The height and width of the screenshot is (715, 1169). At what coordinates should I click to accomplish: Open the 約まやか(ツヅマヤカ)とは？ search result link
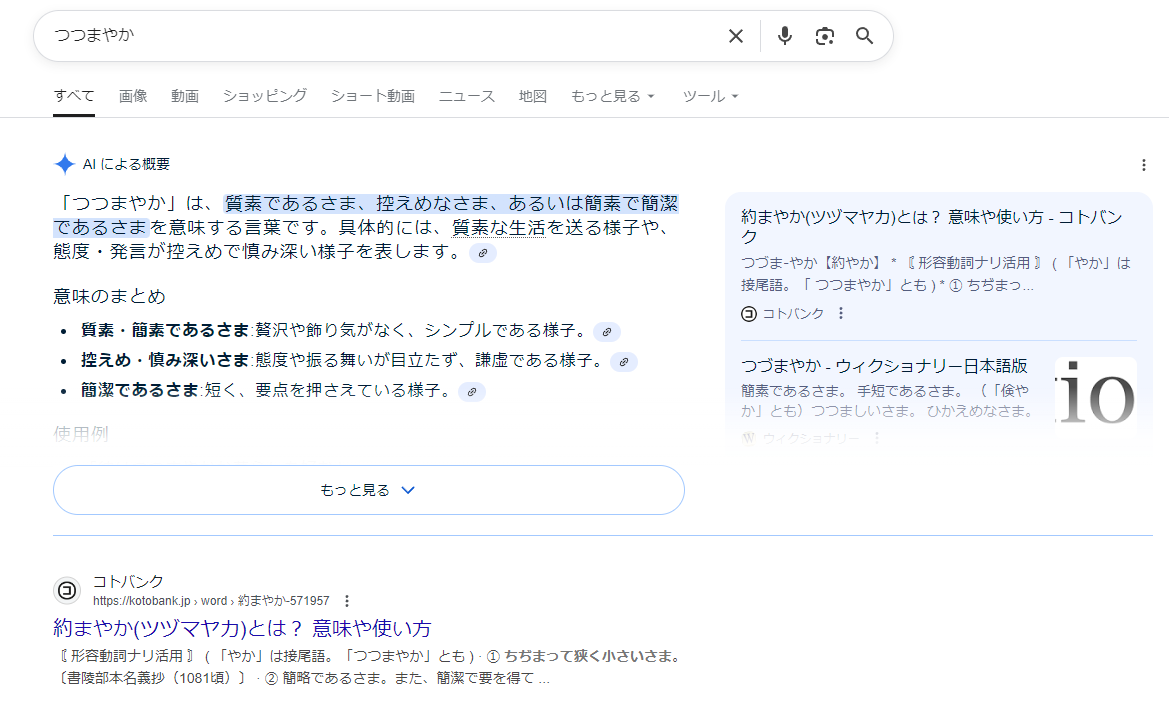[242, 628]
